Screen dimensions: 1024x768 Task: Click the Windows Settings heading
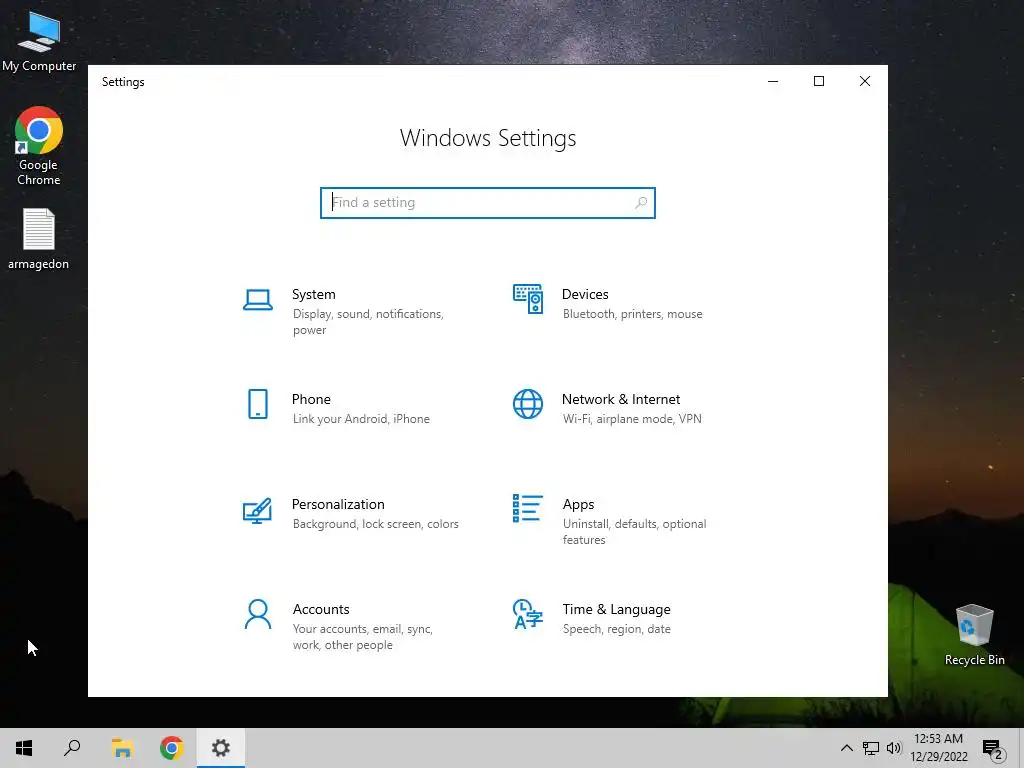coord(488,138)
